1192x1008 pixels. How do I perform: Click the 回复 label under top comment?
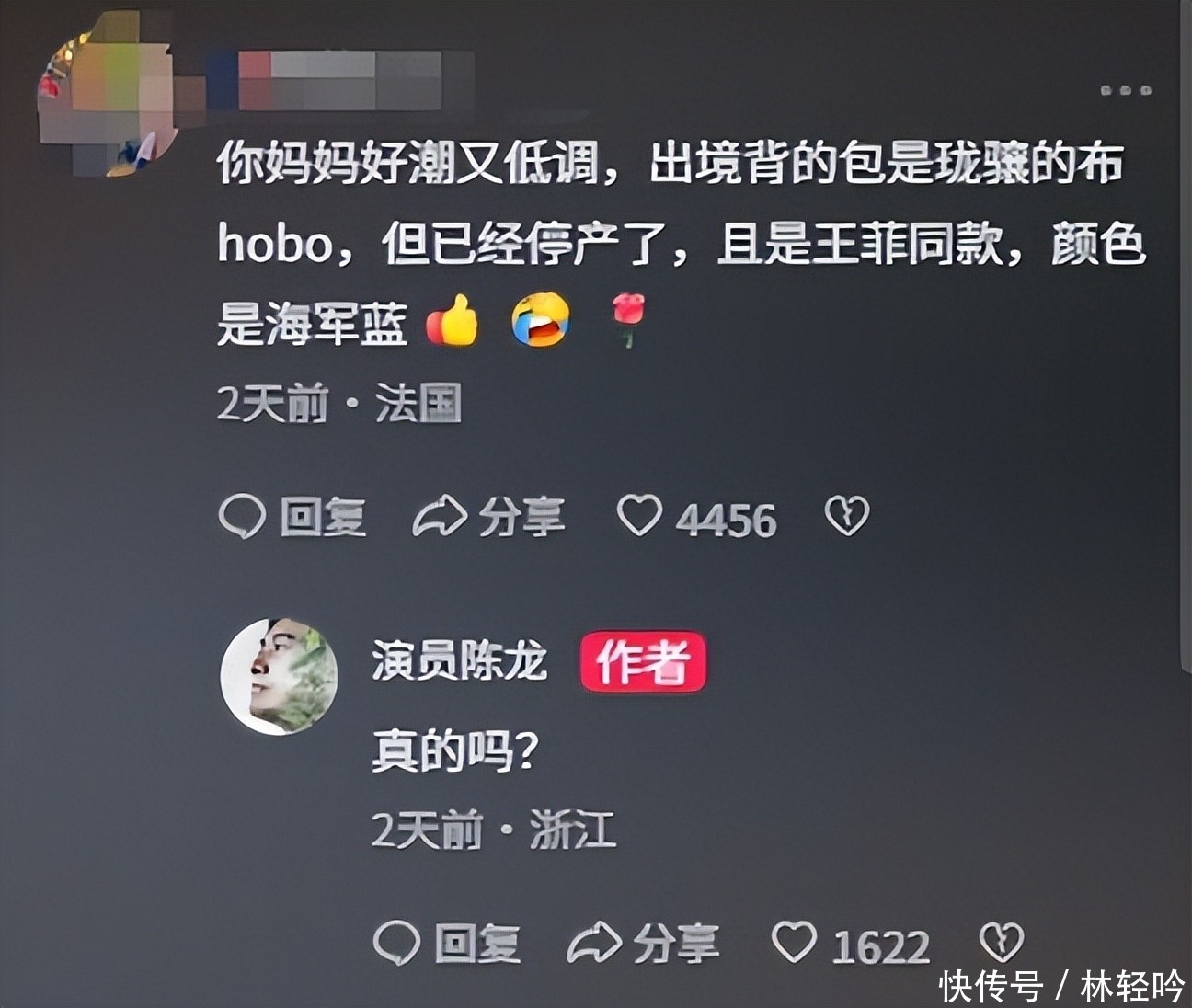(x=323, y=517)
